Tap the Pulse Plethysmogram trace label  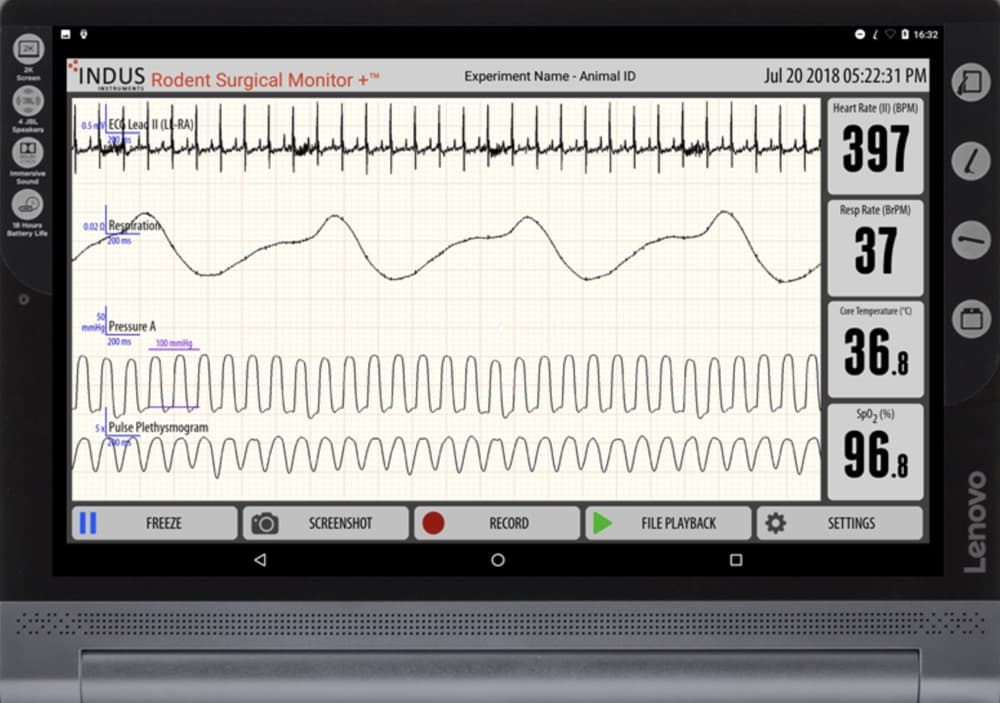click(x=158, y=427)
